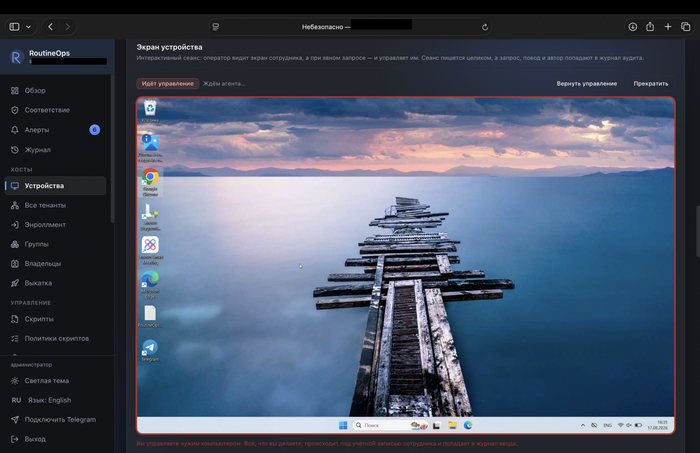Click the sidebar menu scrollbar
The height and width of the screenshot is (453, 700).
pos(112,148)
